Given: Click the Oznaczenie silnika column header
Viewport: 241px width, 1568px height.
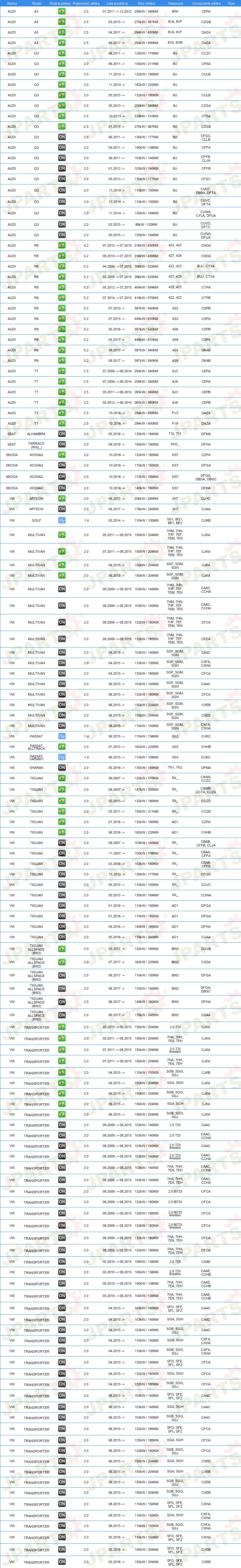Looking at the screenshot, I should pyautogui.click(x=206, y=3).
